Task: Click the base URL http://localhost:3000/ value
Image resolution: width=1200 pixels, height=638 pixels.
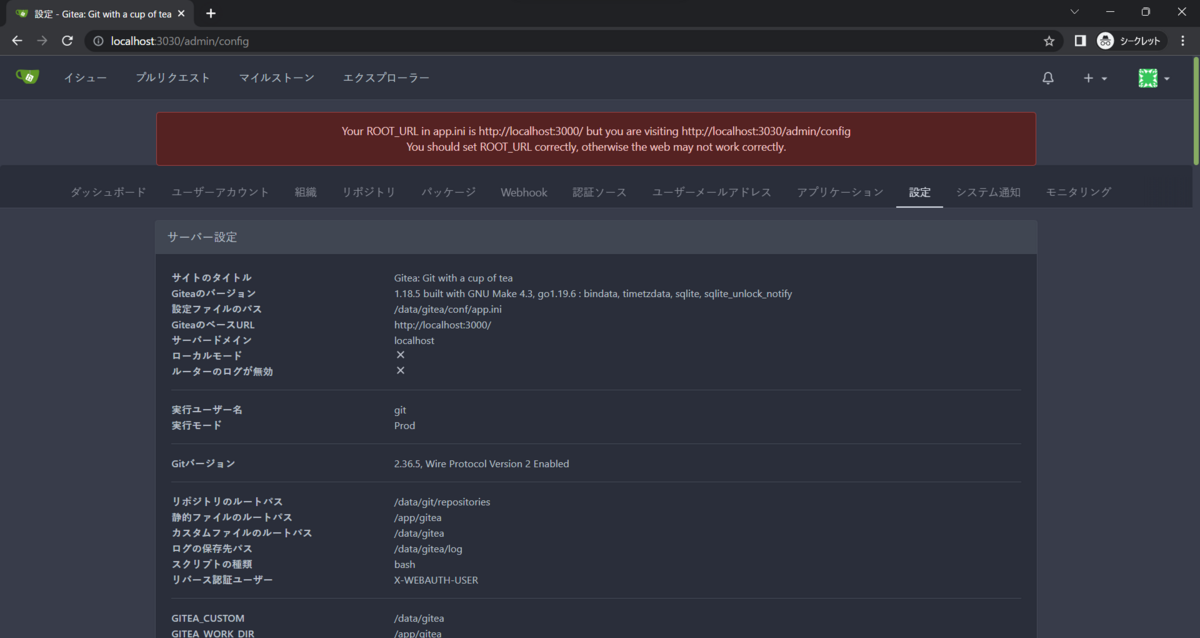Action: [443, 325]
